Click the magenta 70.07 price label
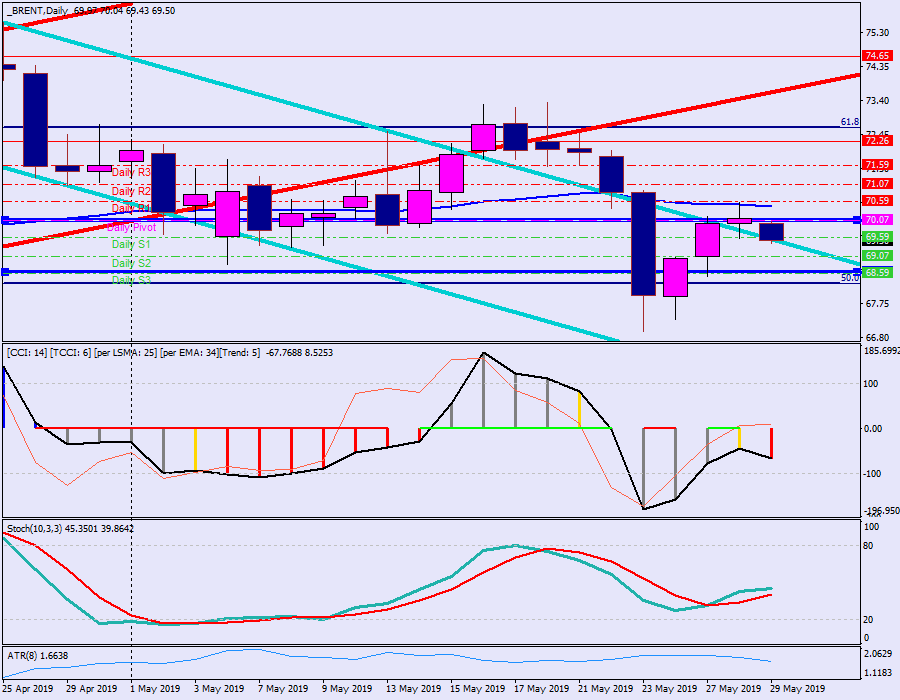The image size is (900, 700). click(x=877, y=219)
